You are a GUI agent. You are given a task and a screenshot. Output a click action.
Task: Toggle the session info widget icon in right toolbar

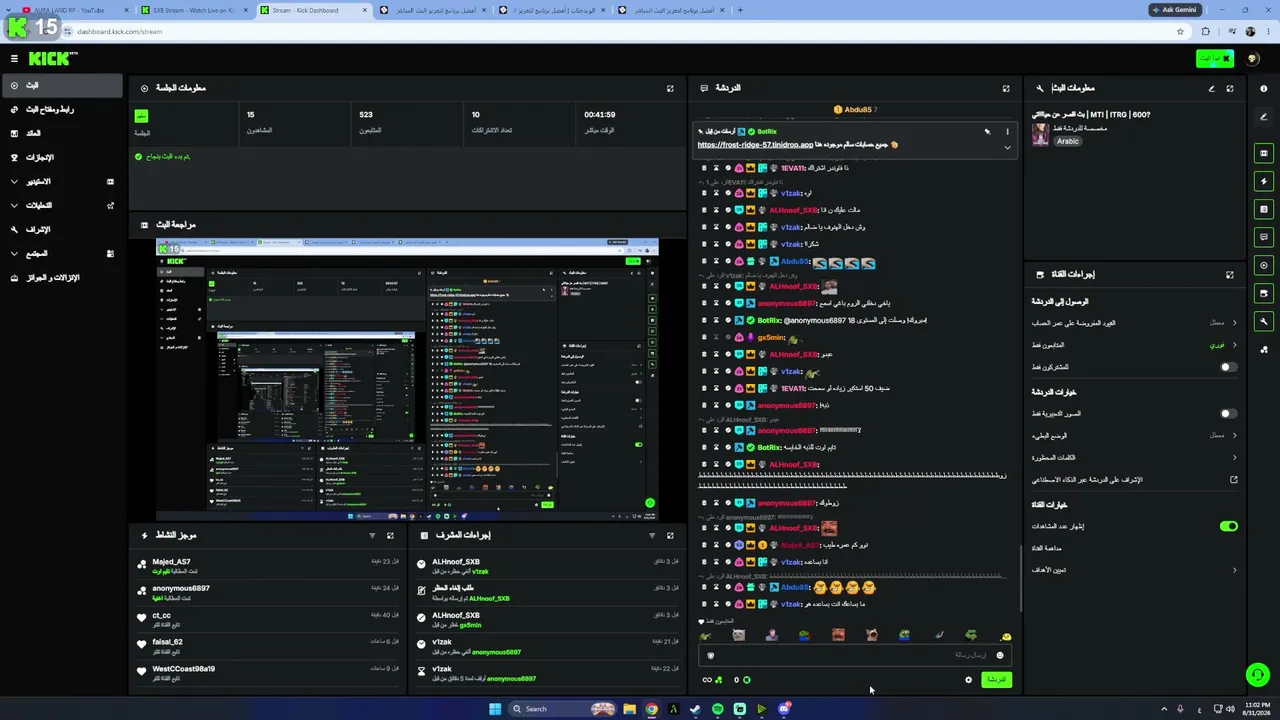[x=1264, y=265]
